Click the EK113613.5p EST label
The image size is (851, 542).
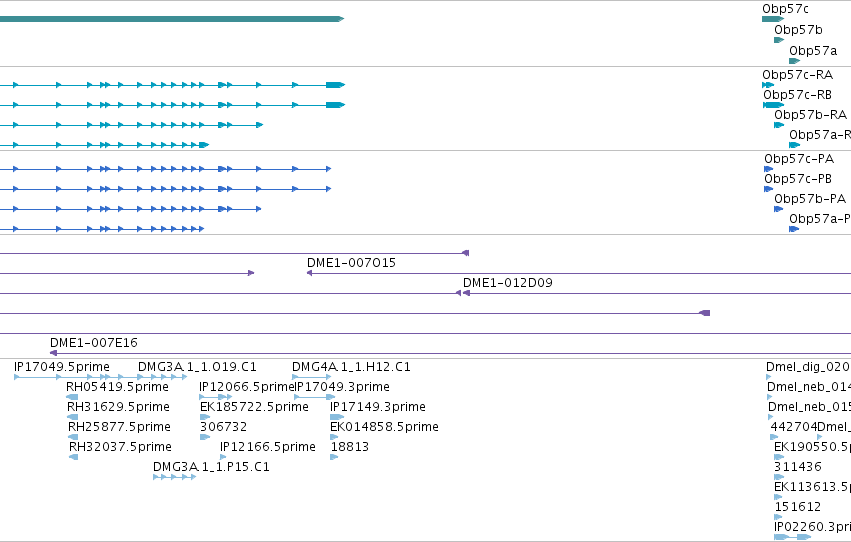pyautogui.click(x=812, y=488)
